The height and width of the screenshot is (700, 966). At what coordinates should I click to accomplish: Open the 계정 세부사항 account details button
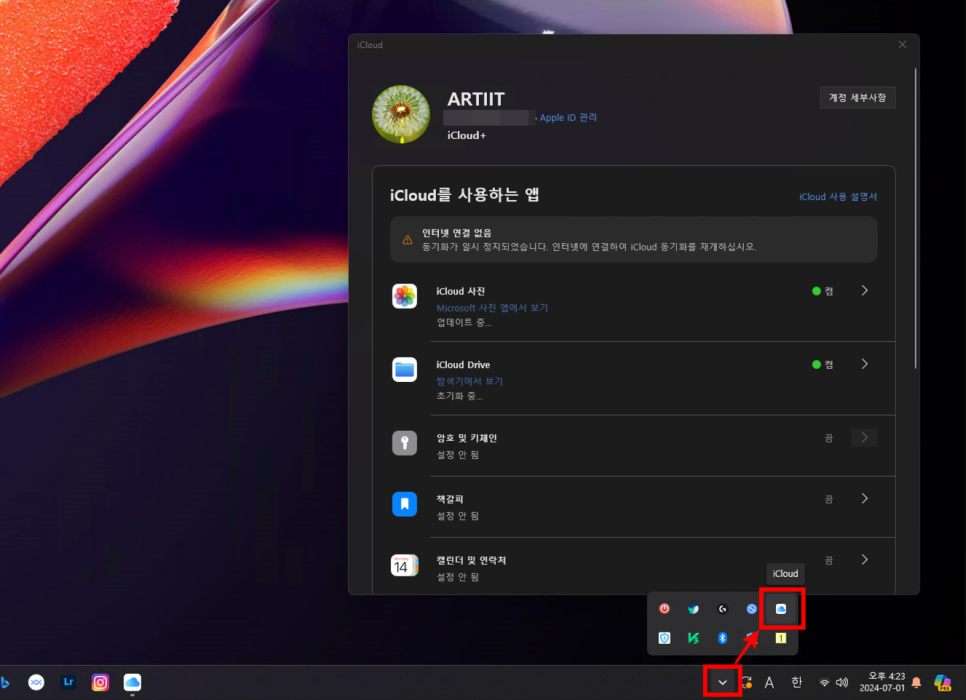click(x=858, y=97)
